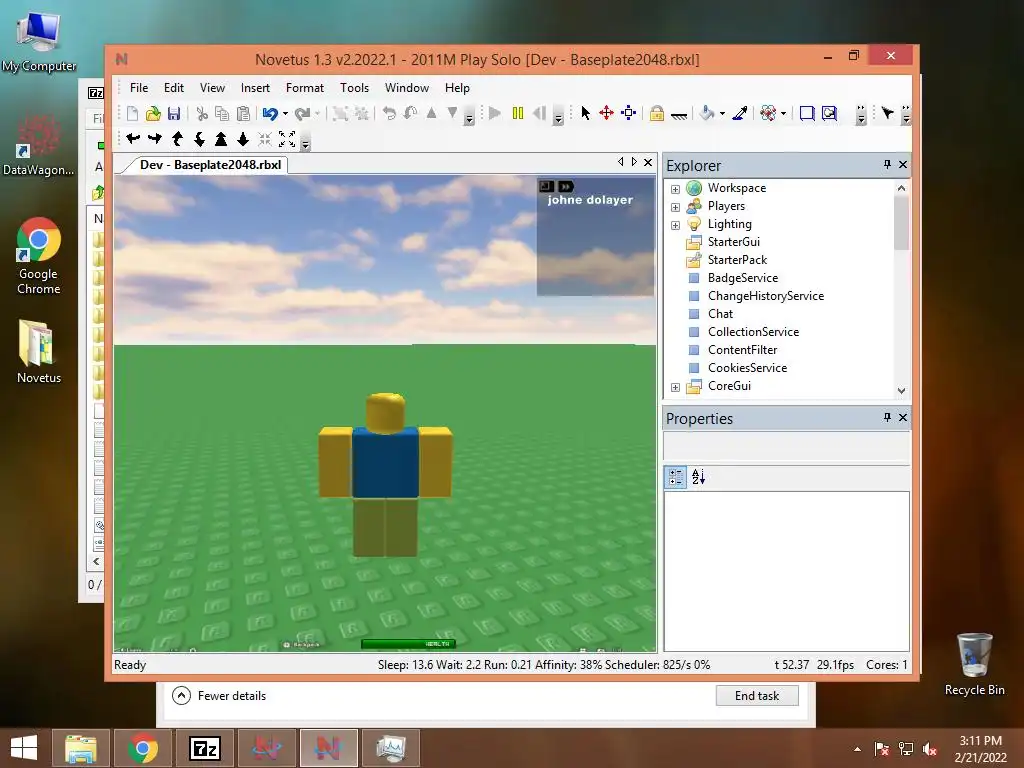Click the Open file folder icon
The image size is (1024, 768).
click(x=153, y=114)
